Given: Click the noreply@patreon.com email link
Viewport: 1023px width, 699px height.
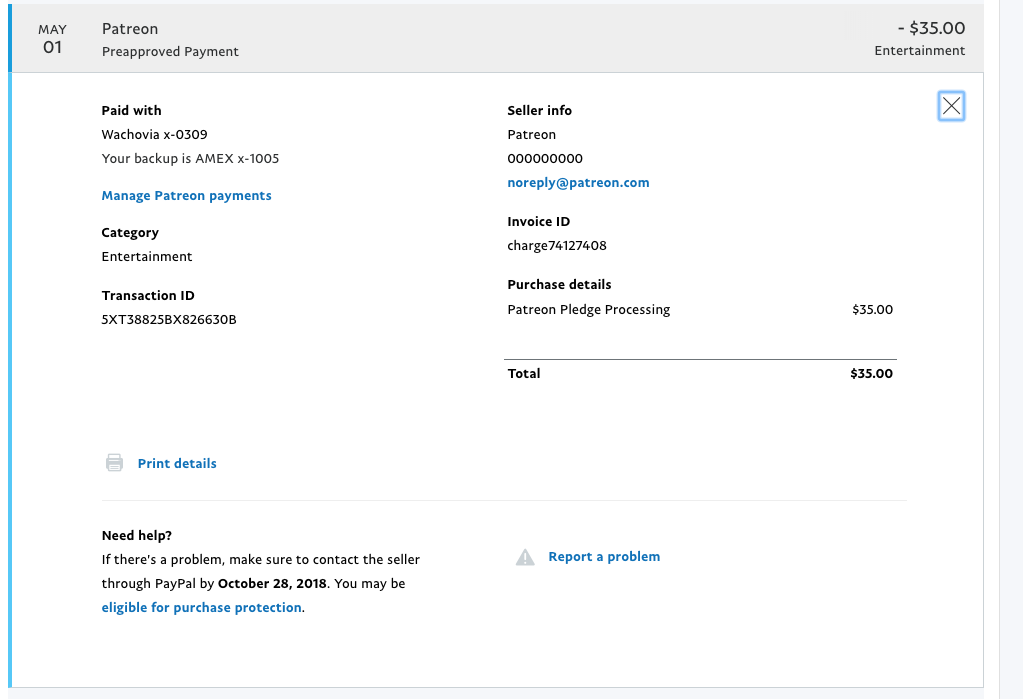Looking at the screenshot, I should (578, 183).
